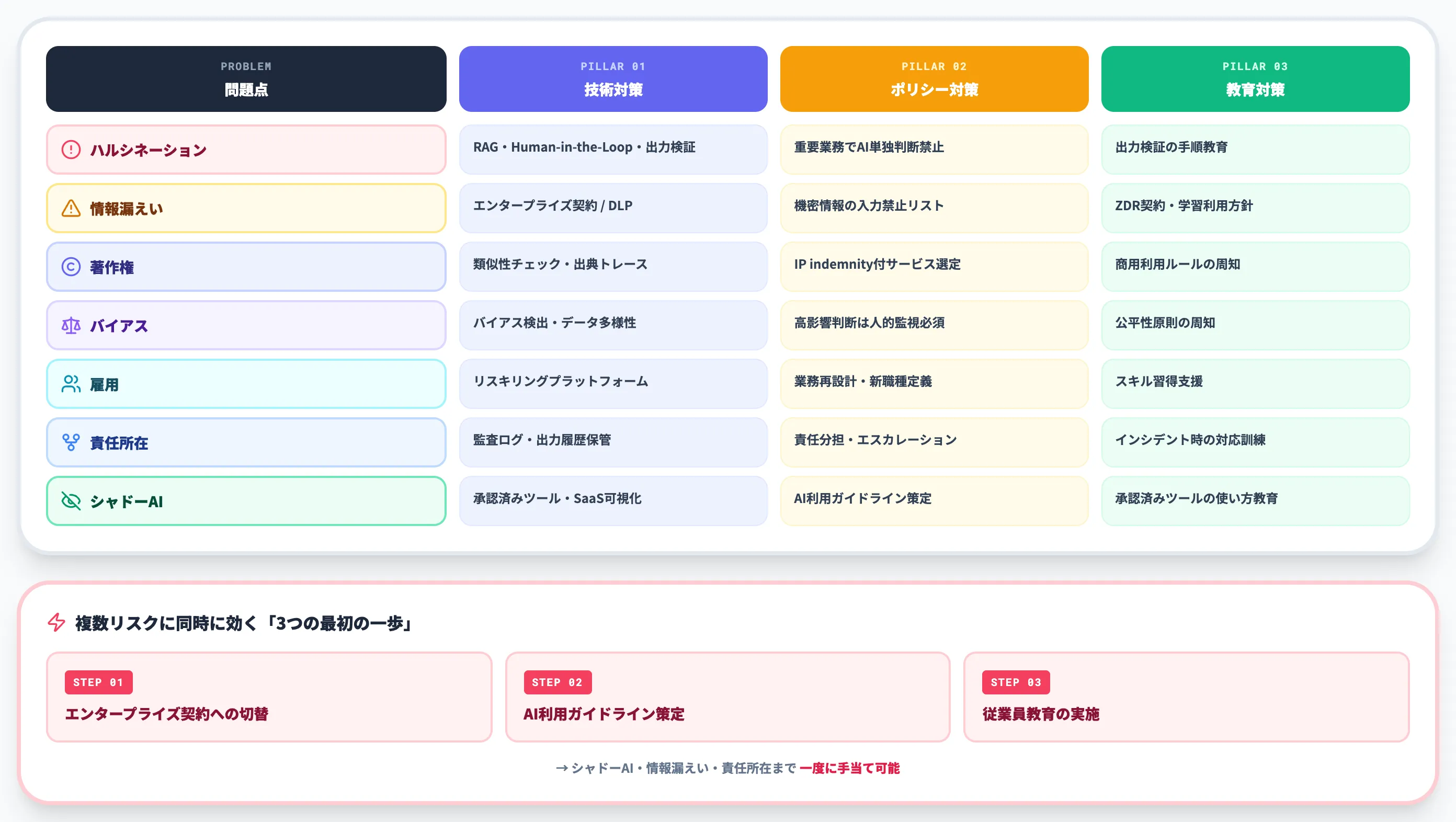Click the リスキリングプラットフォーム cell
This screenshot has height=822, width=1456.
pos(613,384)
